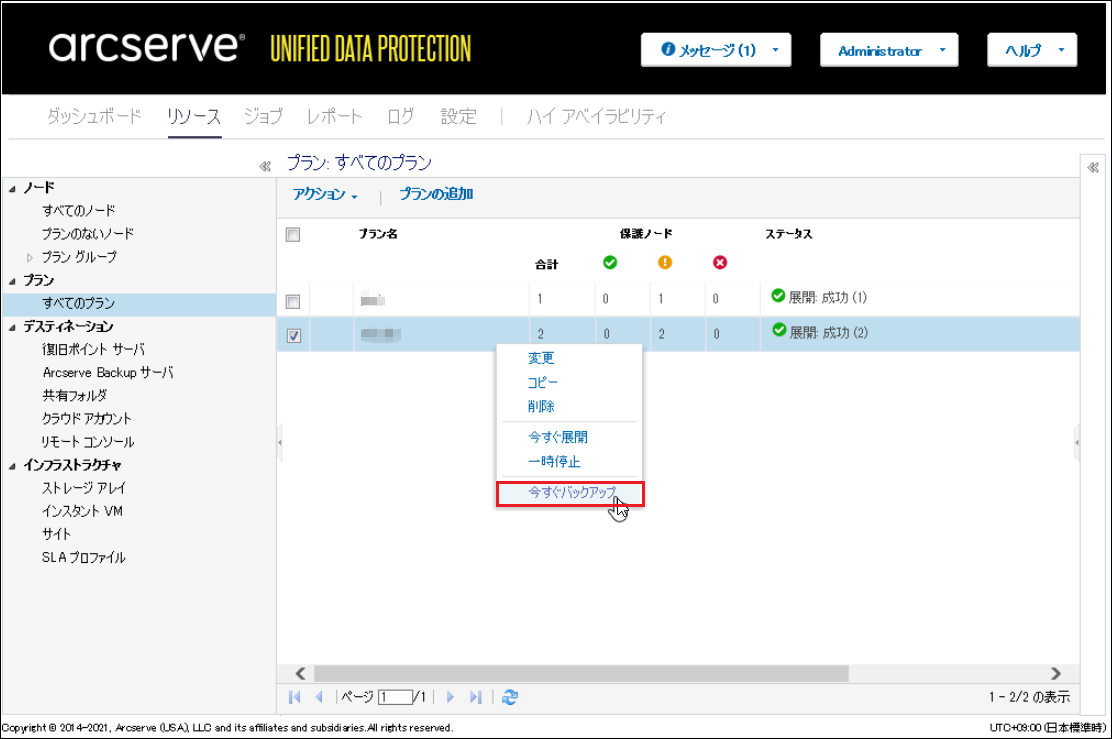
Task: Toggle the select-all plans checkbox in header
Action: pyautogui.click(x=293, y=235)
